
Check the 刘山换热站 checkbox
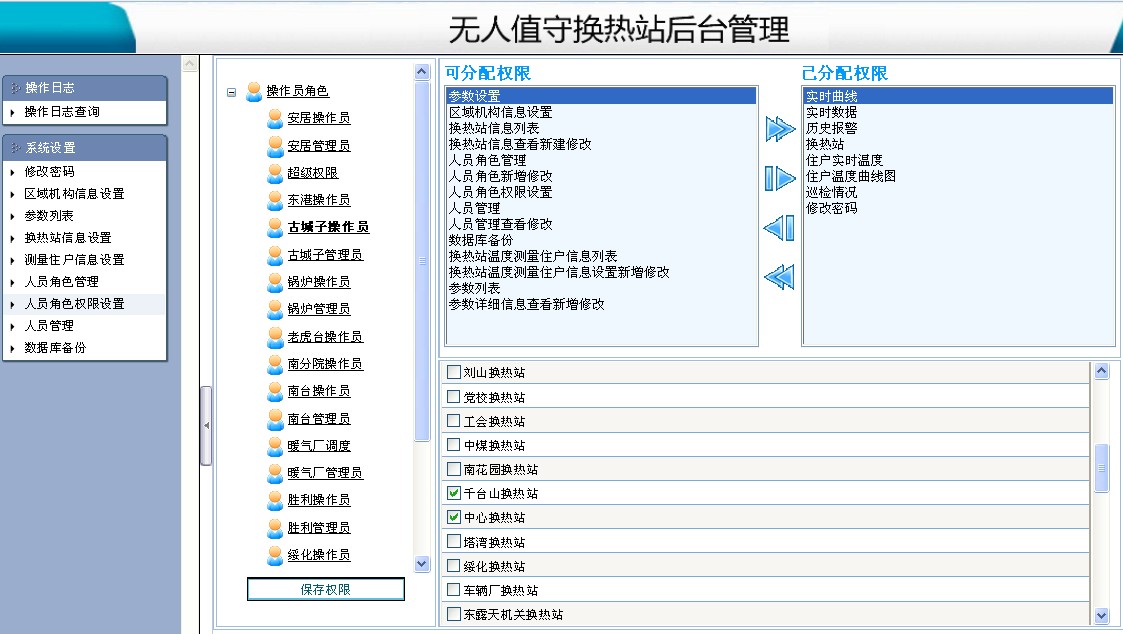coord(454,372)
